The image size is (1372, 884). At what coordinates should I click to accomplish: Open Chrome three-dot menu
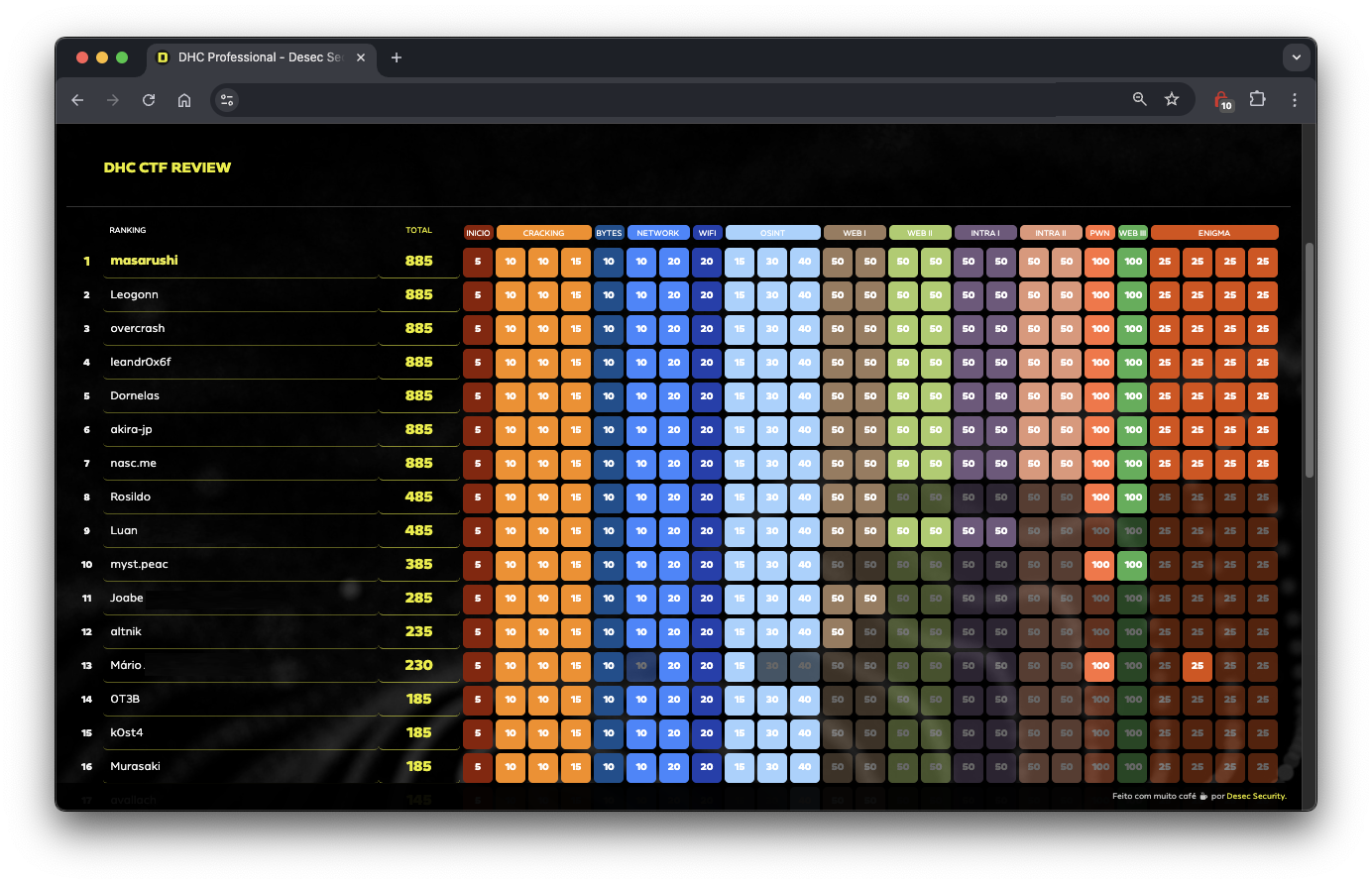click(x=1295, y=100)
